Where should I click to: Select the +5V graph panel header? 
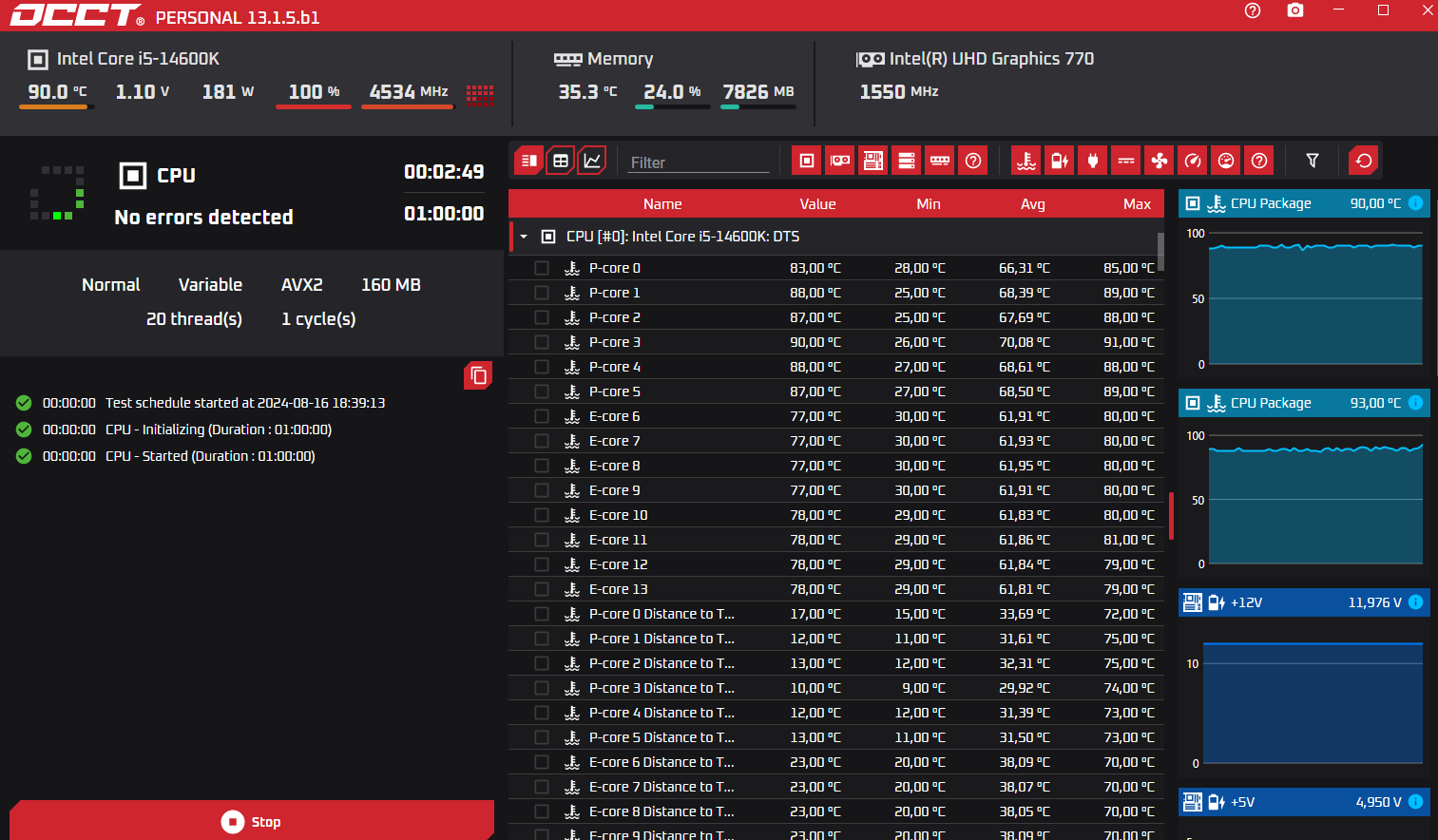tap(1304, 802)
